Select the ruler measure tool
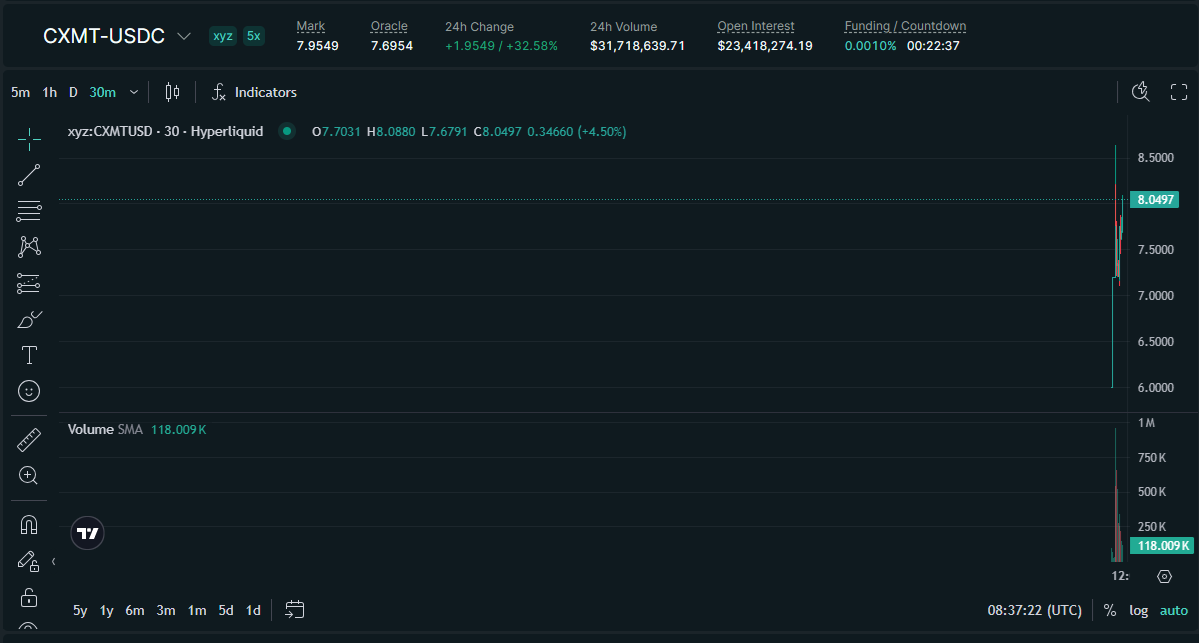This screenshot has height=643, width=1199. [x=29, y=440]
